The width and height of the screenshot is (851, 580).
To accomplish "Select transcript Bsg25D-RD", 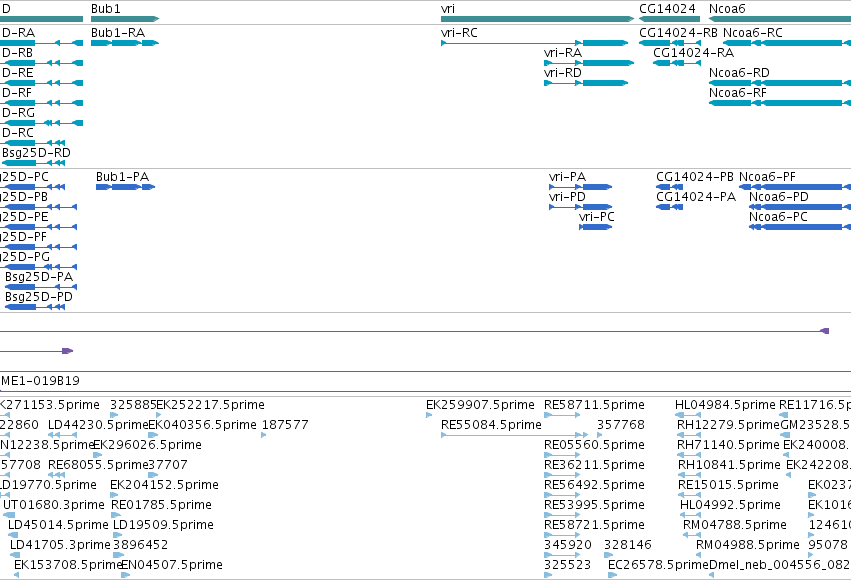I will pos(34,163).
